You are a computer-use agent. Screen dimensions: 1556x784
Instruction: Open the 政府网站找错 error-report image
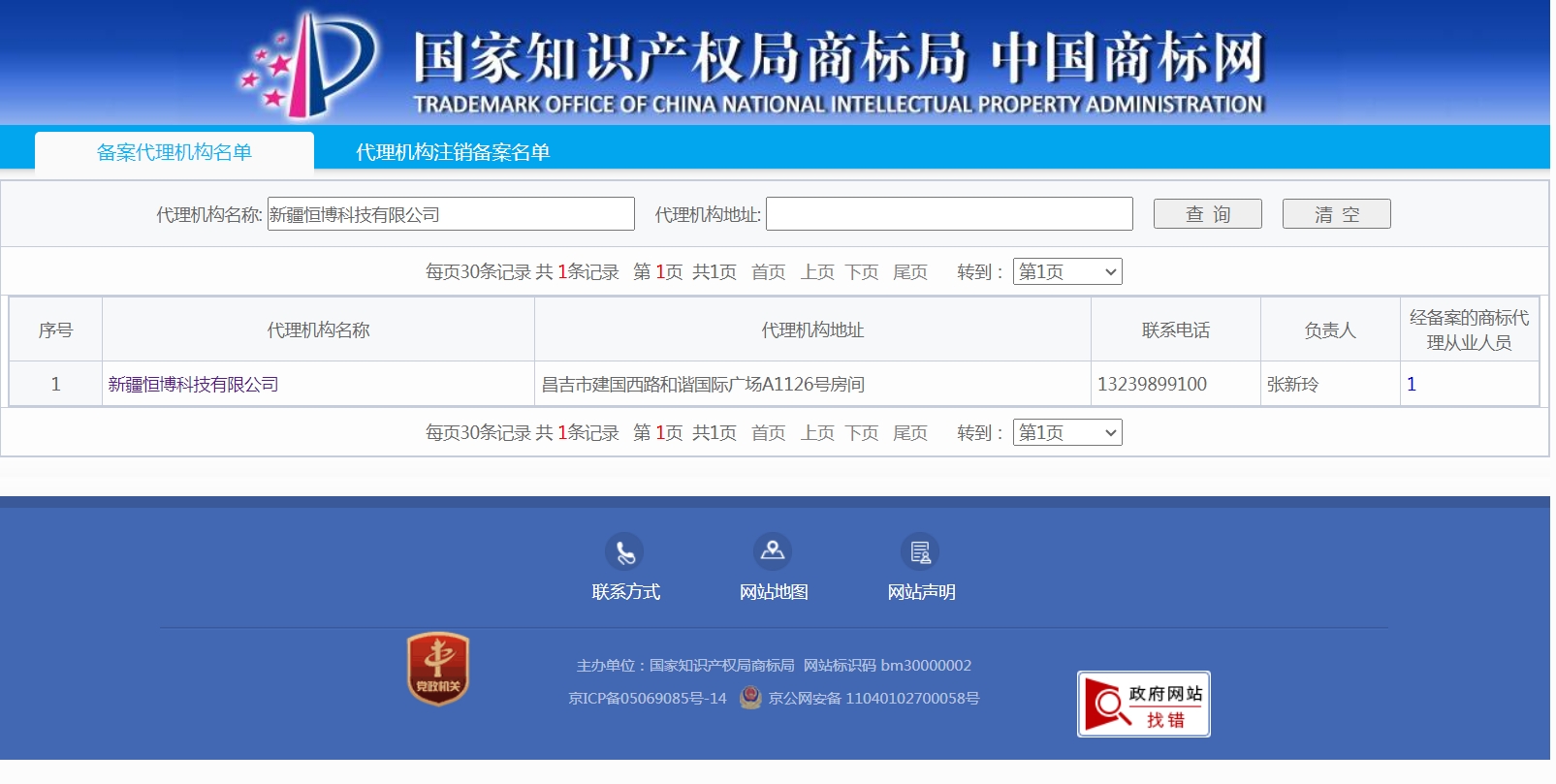pos(1144,705)
